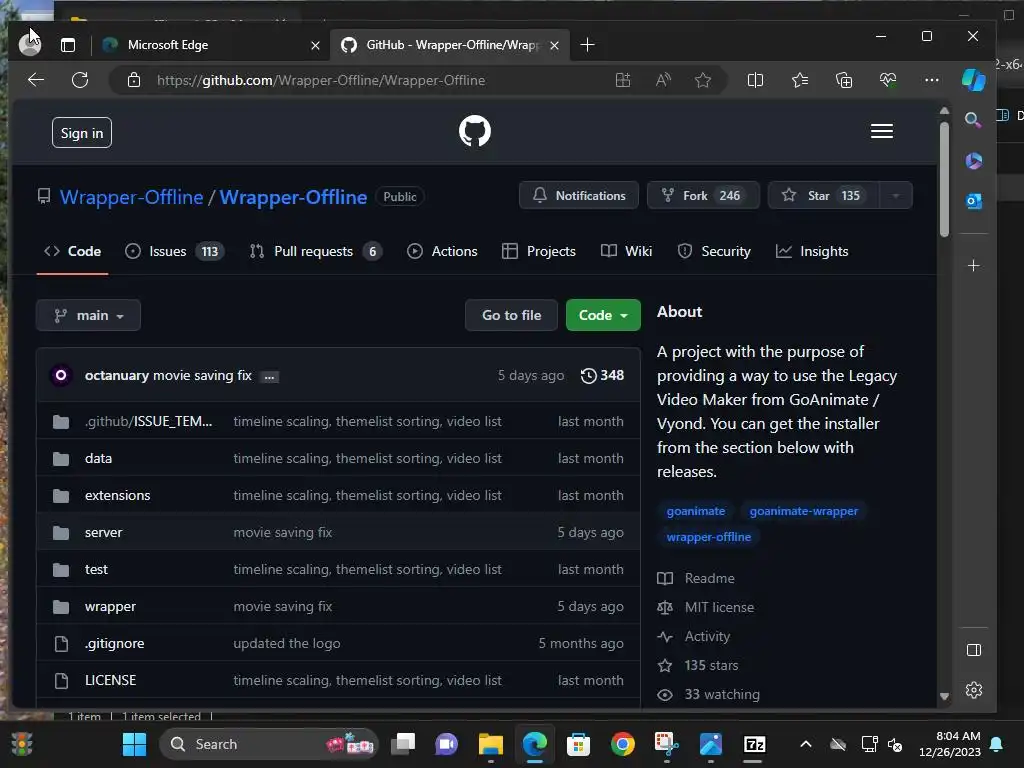Open sidebar Search tool
1024x768 pixels.
[x=973, y=120]
